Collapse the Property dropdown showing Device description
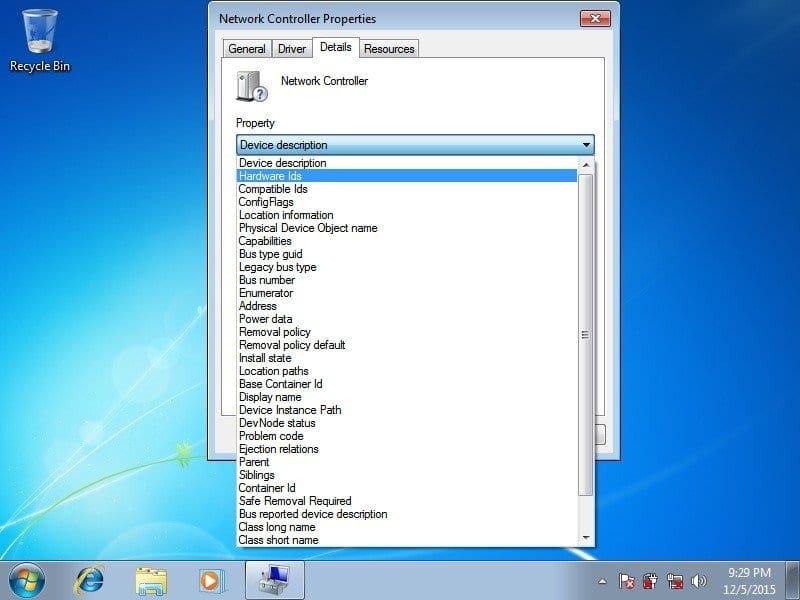 (x=415, y=145)
